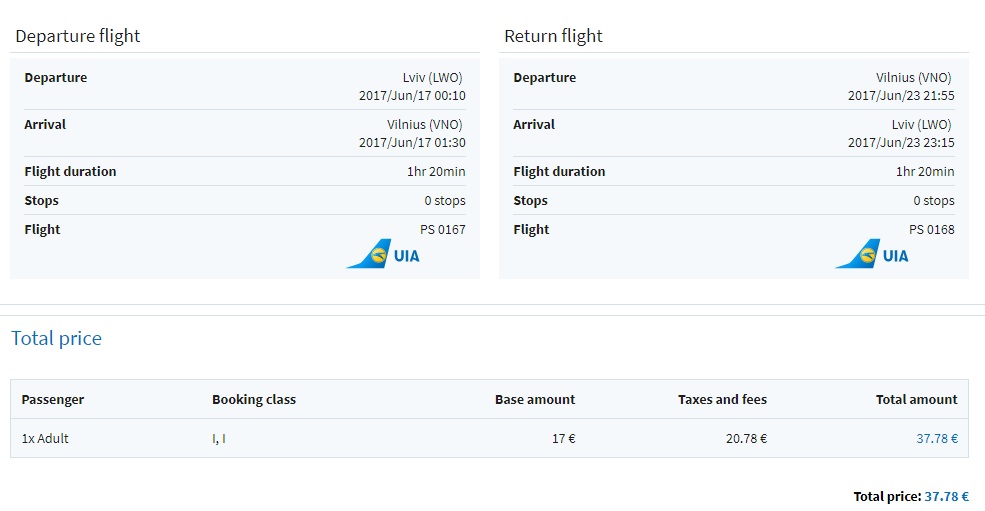Click Vilnius (VNO) in return departure

click(913, 77)
